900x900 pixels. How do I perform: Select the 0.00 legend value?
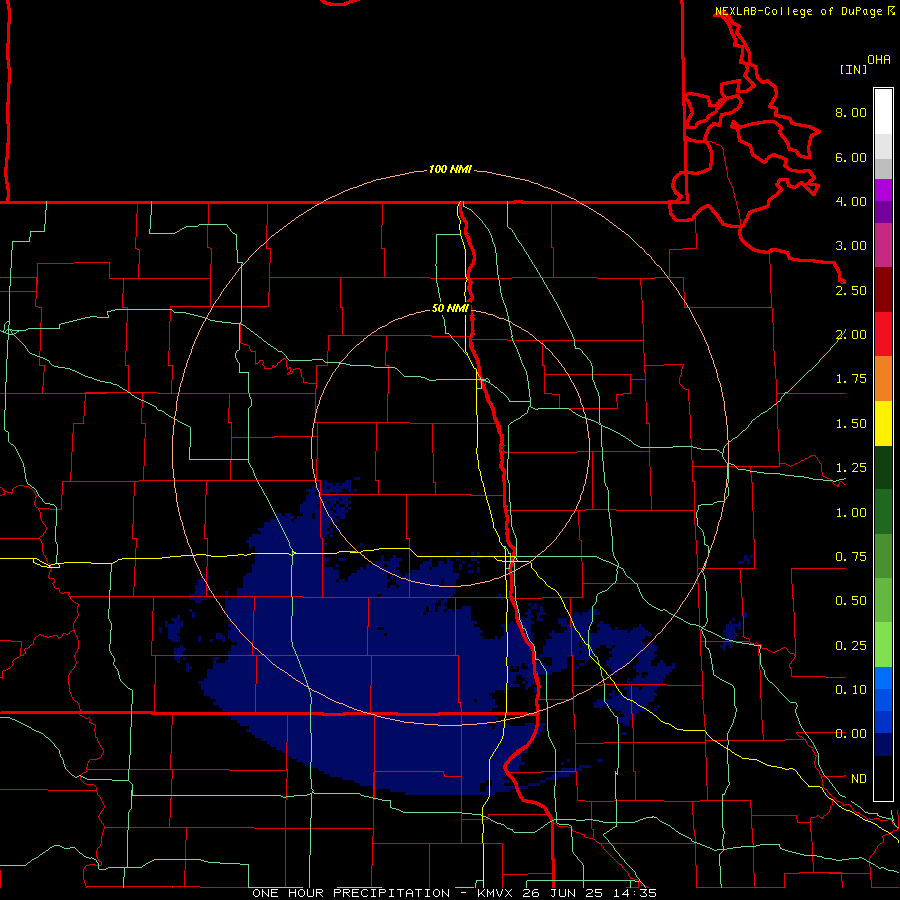point(851,734)
